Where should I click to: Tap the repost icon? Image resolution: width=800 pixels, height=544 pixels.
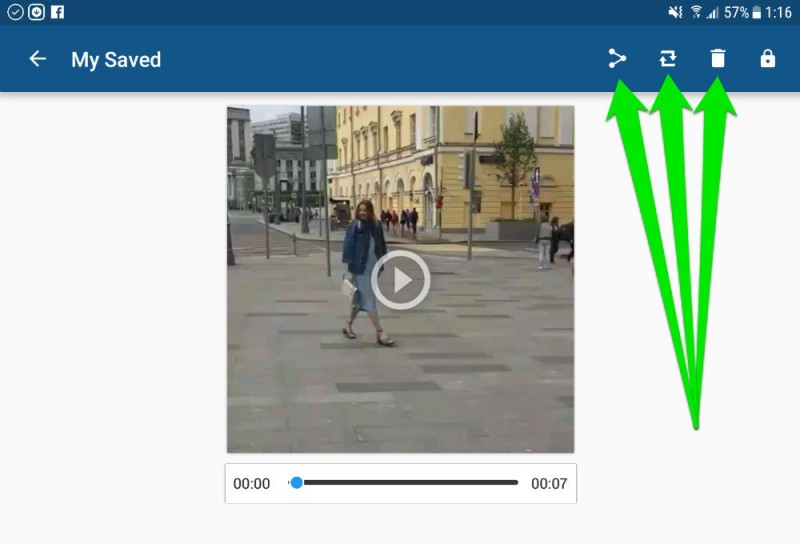667,59
